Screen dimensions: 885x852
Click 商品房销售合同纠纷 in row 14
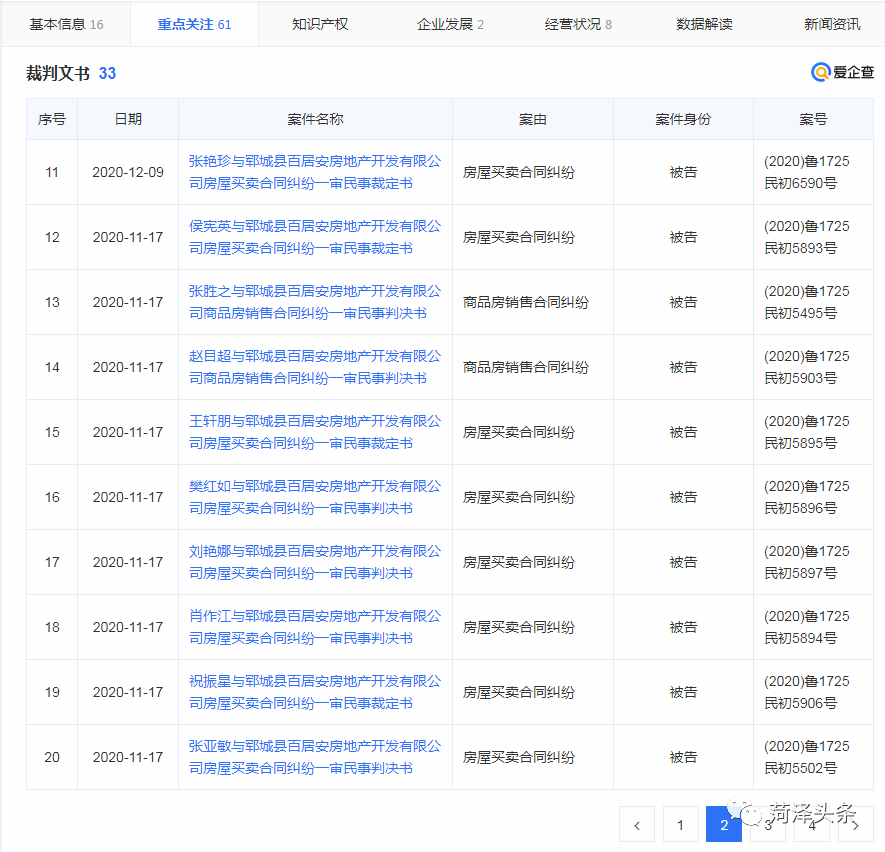click(525, 367)
